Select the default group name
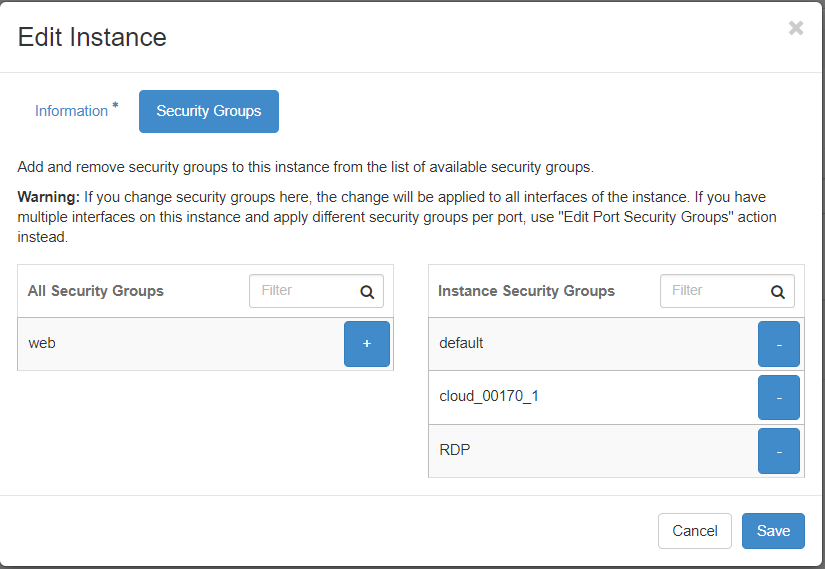The height and width of the screenshot is (569, 825). click(x=461, y=343)
